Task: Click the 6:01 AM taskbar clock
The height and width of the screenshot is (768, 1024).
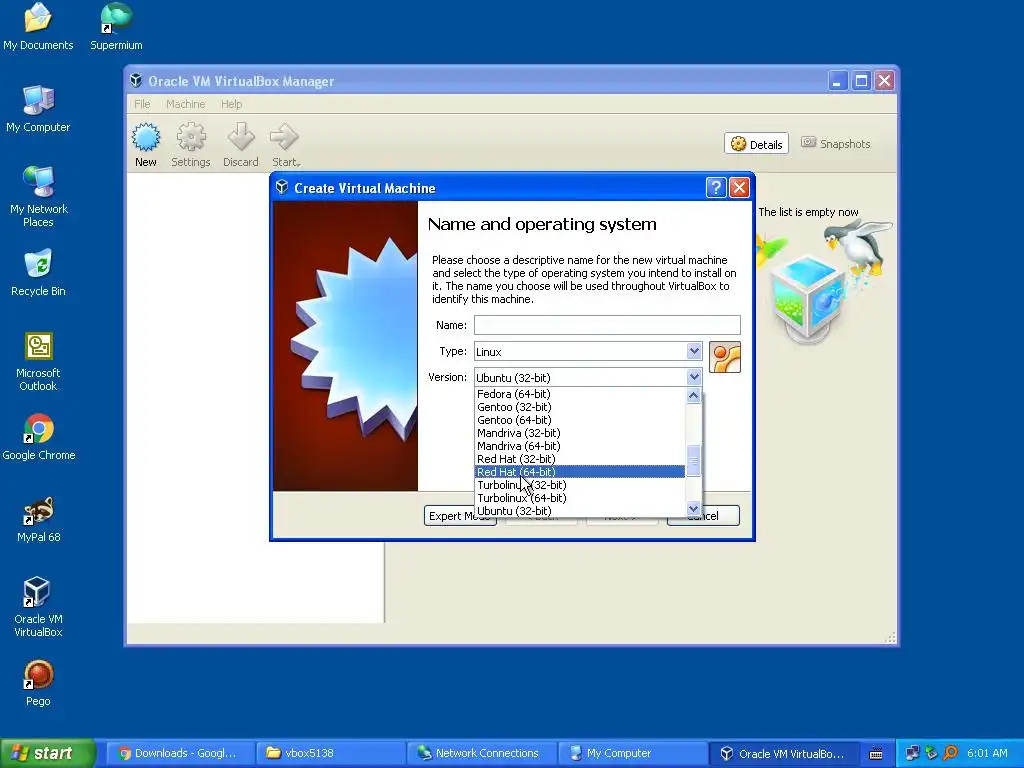Action: point(987,754)
